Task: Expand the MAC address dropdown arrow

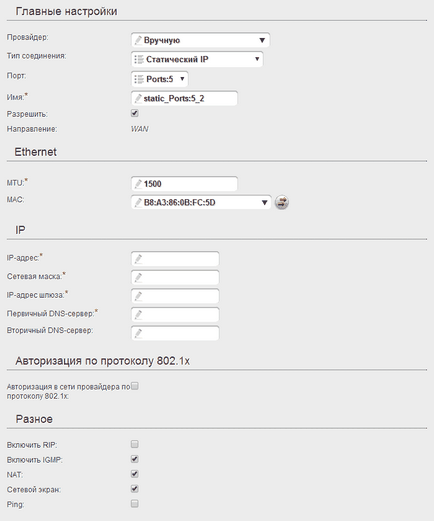Action: coord(264,202)
